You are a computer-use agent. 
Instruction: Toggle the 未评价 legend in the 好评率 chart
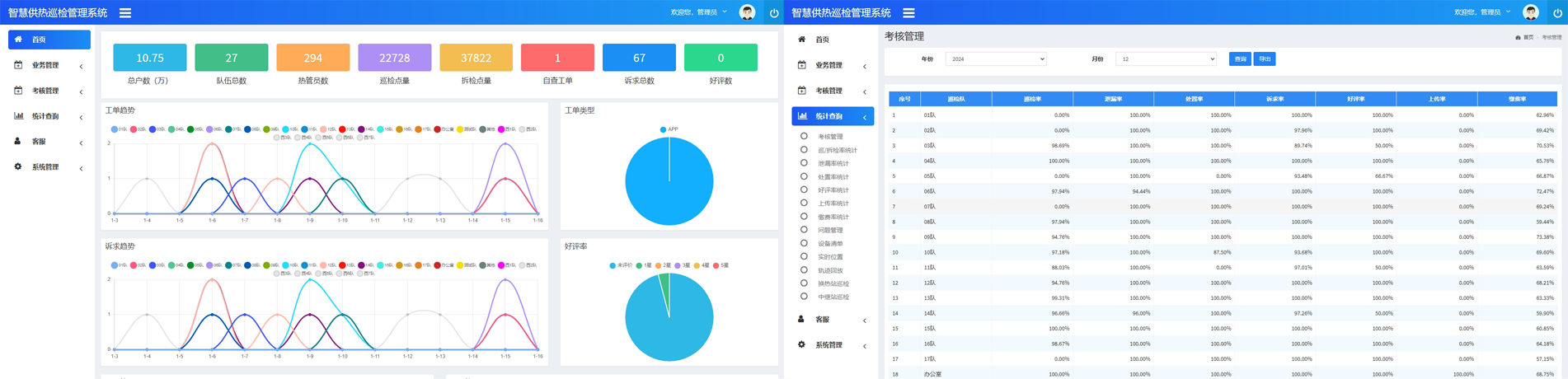[621, 265]
